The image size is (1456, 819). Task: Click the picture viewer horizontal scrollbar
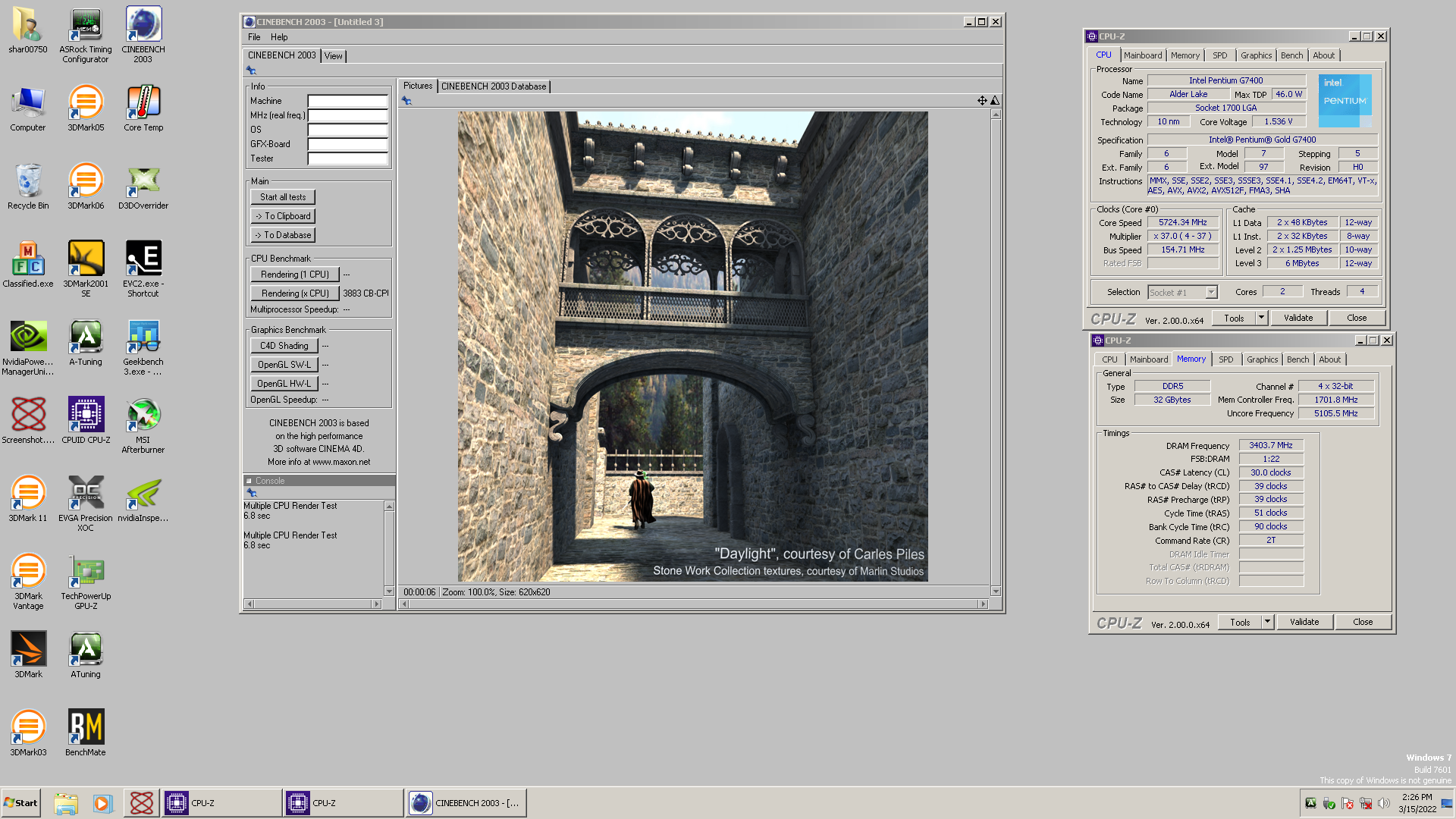point(694,604)
